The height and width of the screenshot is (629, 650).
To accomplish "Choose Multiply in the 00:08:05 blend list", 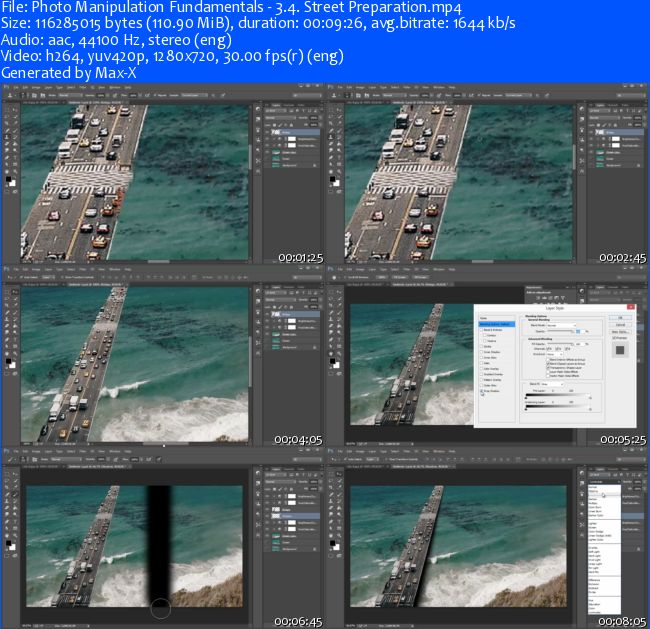I will tap(593, 503).
